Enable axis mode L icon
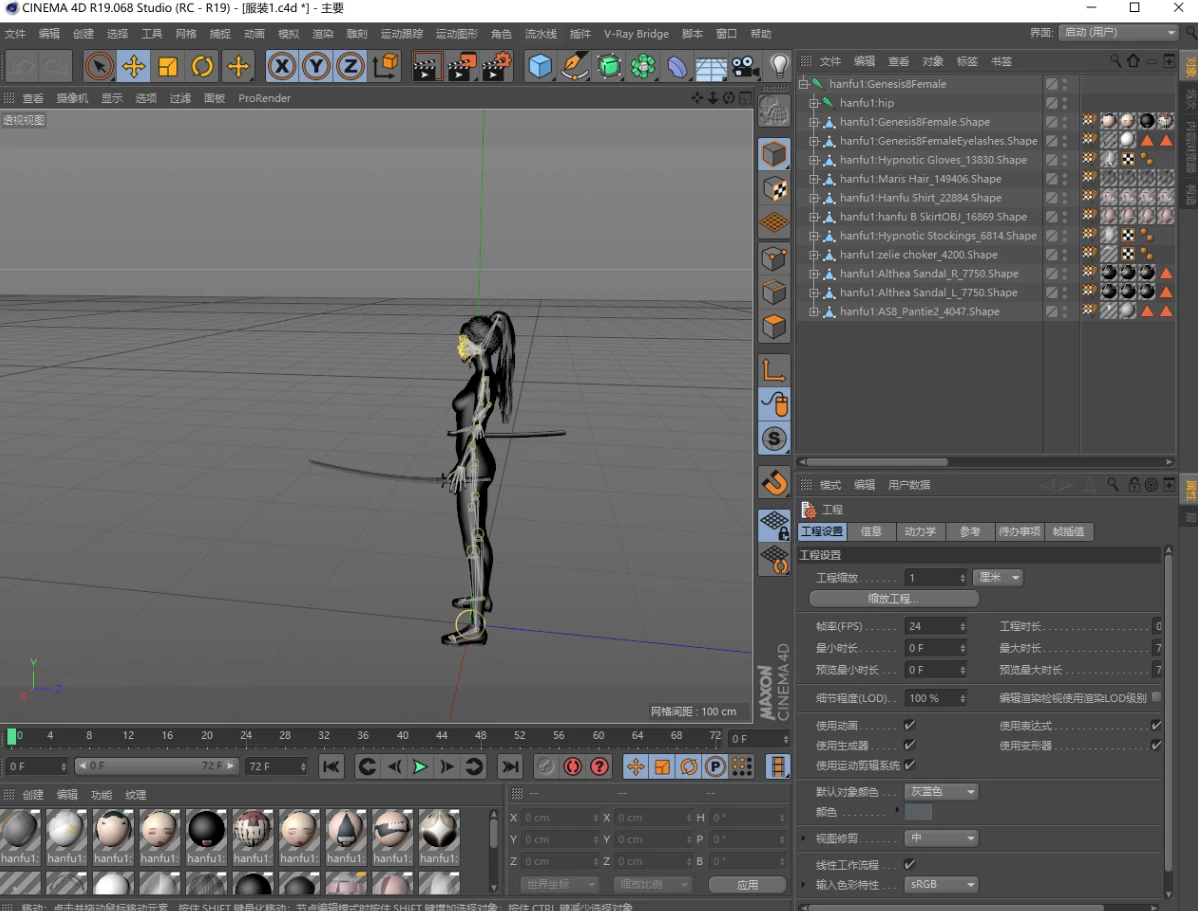Screen dimensions: 1198x911 click(774, 371)
